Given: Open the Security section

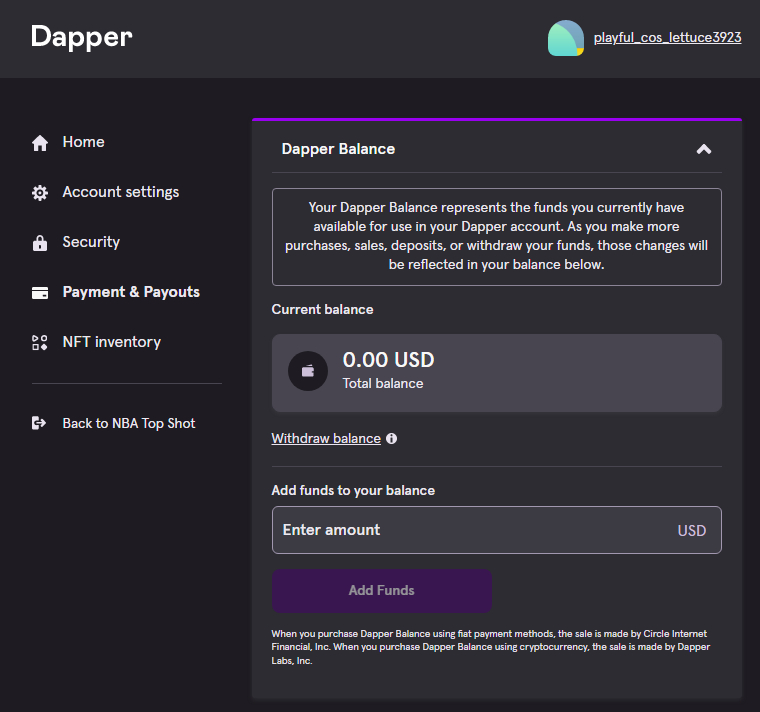Looking at the screenshot, I should tap(91, 242).
